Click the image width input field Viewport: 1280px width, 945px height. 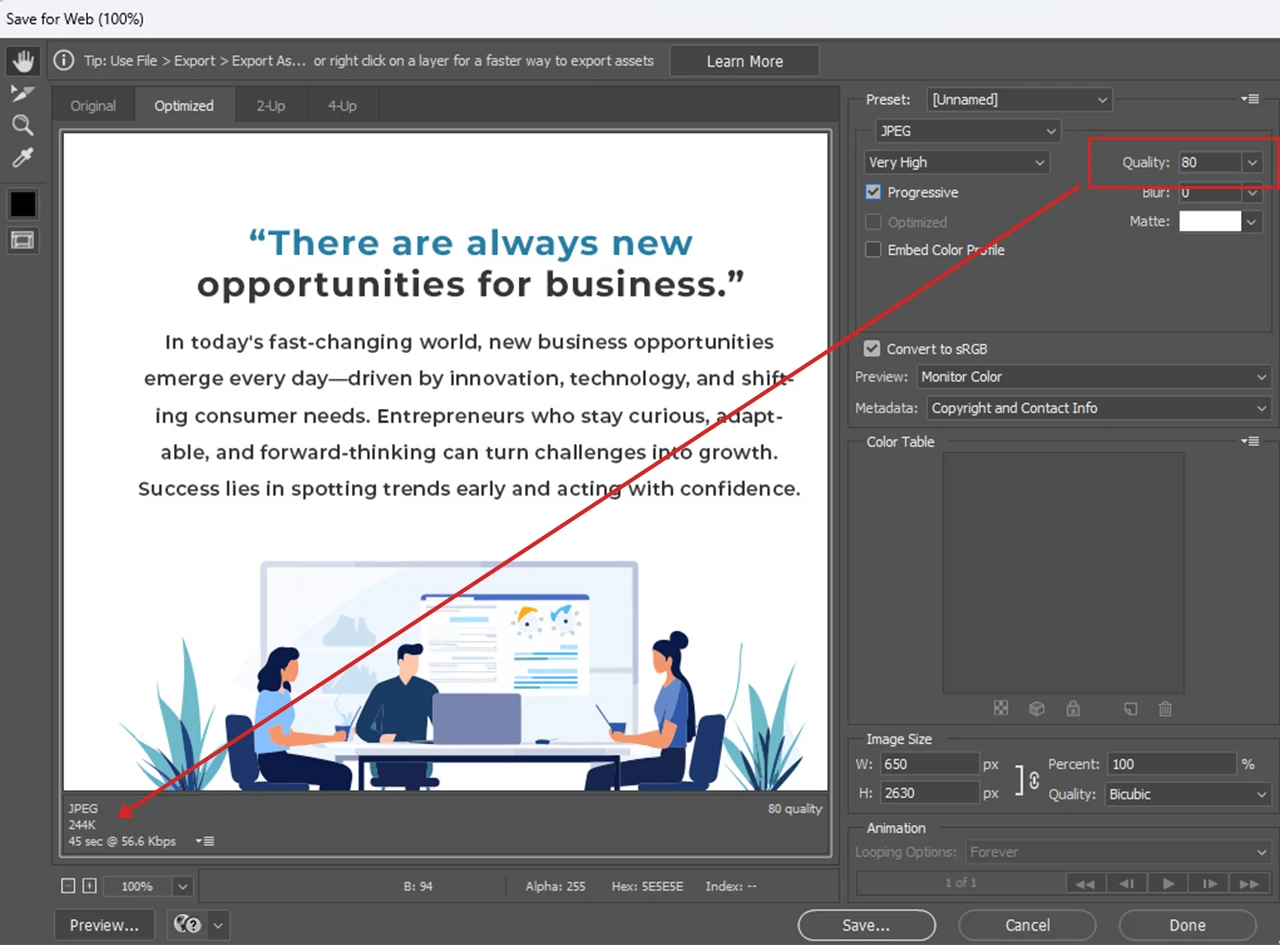930,764
